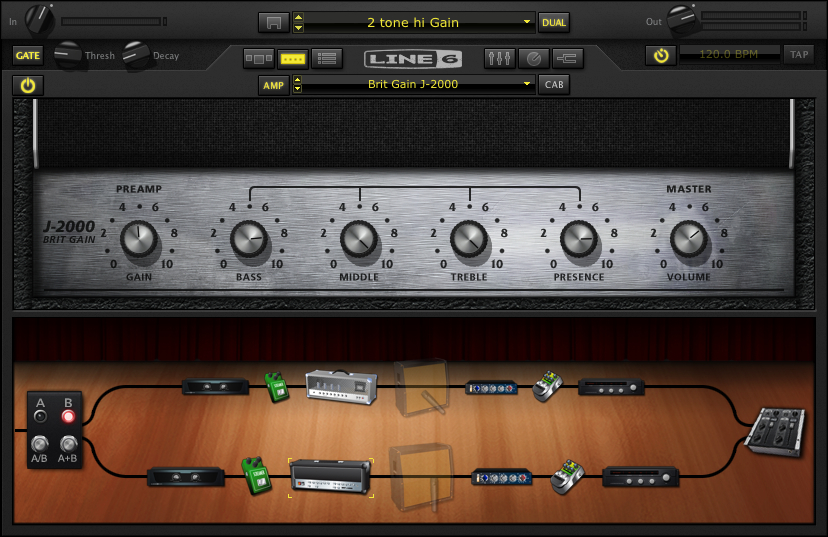Click the preamp GAIN knob
The width and height of the screenshot is (828, 537).
(x=139, y=239)
